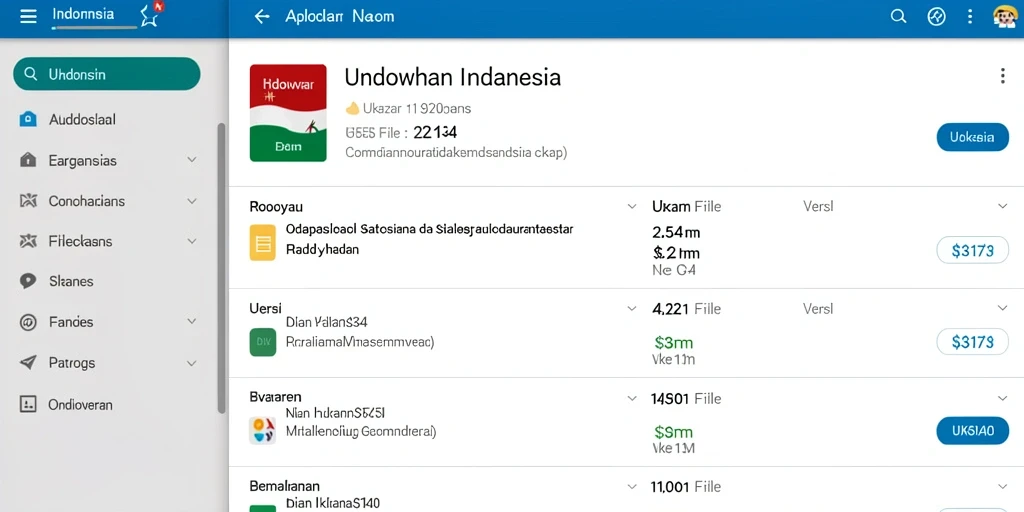Image resolution: width=1024 pixels, height=512 pixels.
Task: Go back with the left arrow icon
Action: pos(262,16)
